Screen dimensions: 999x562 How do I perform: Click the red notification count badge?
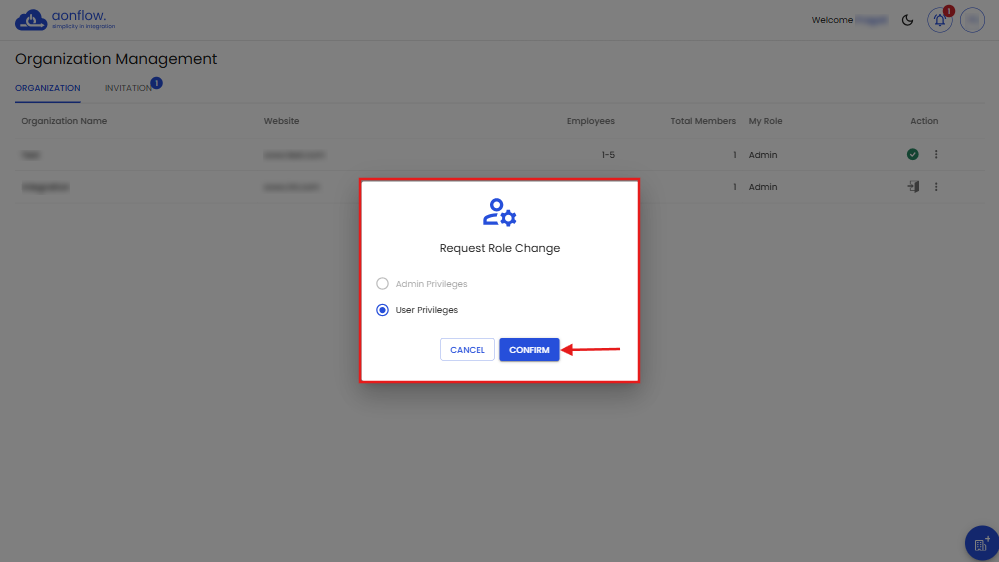(948, 11)
